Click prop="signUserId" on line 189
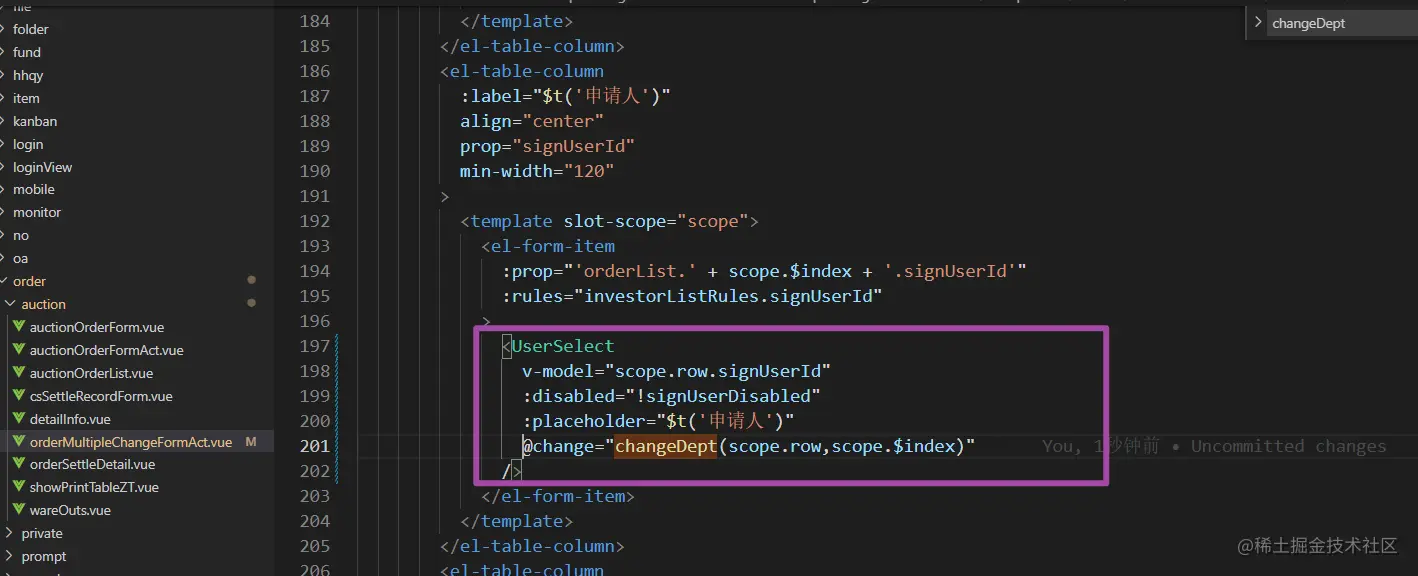The height and width of the screenshot is (576, 1418). tap(547, 146)
